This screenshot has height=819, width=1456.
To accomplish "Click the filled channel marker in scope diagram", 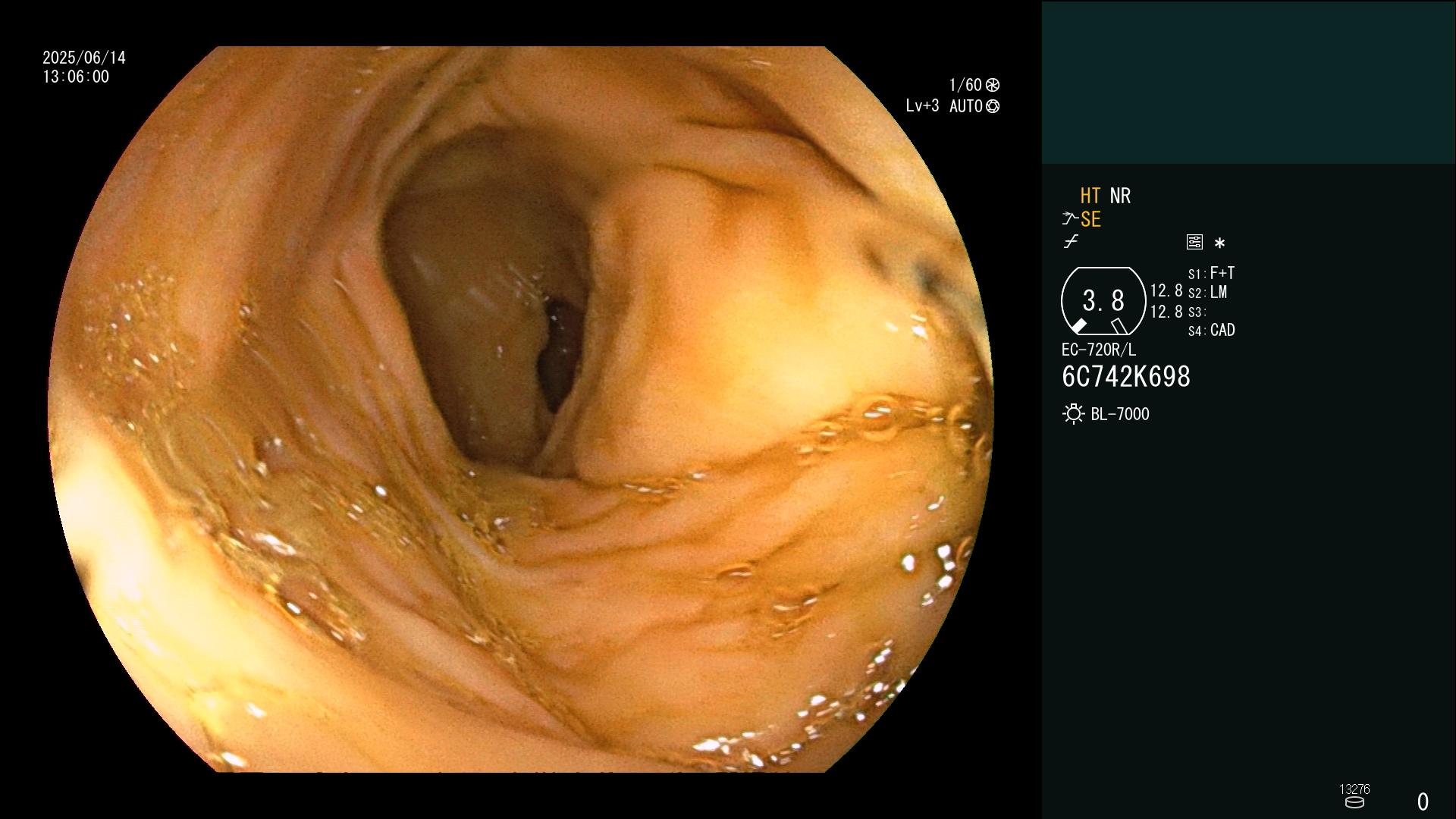I will point(1078,326).
